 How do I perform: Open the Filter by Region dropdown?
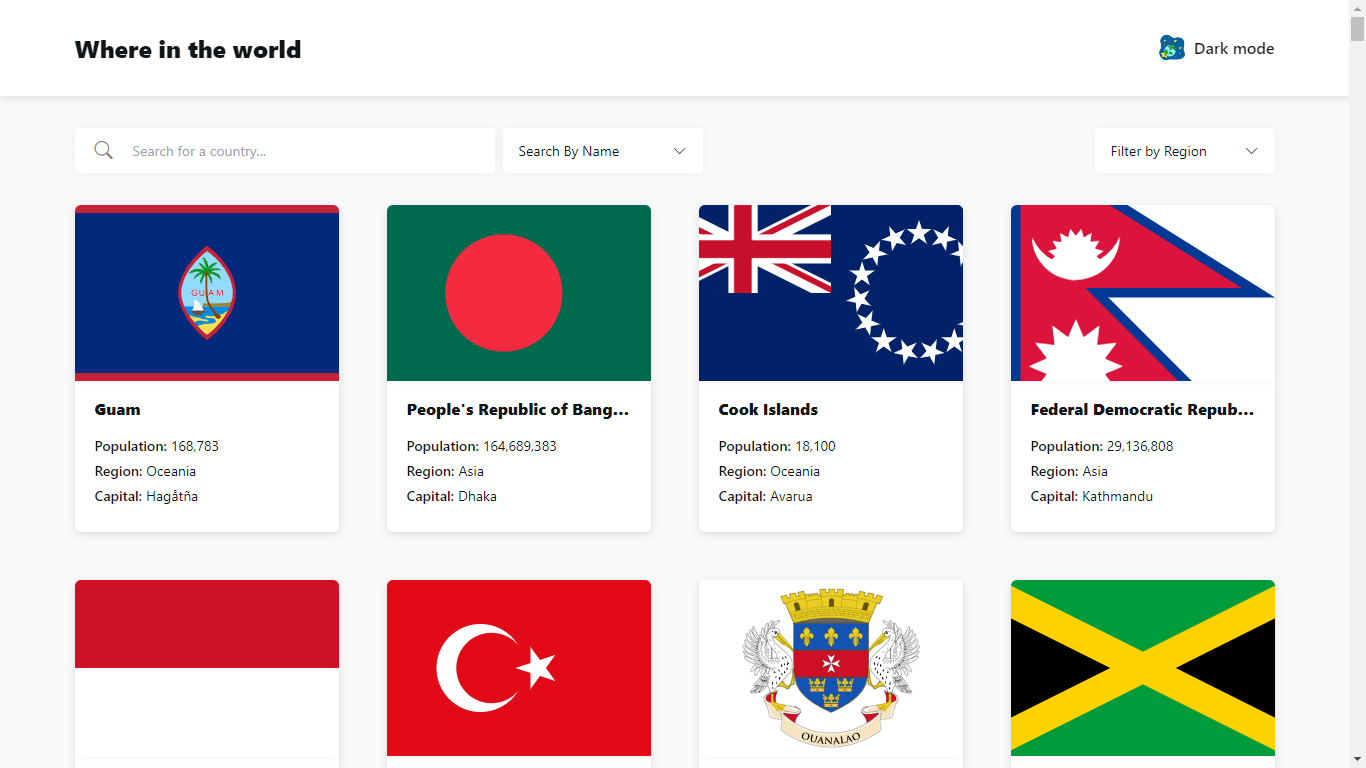point(1184,150)
